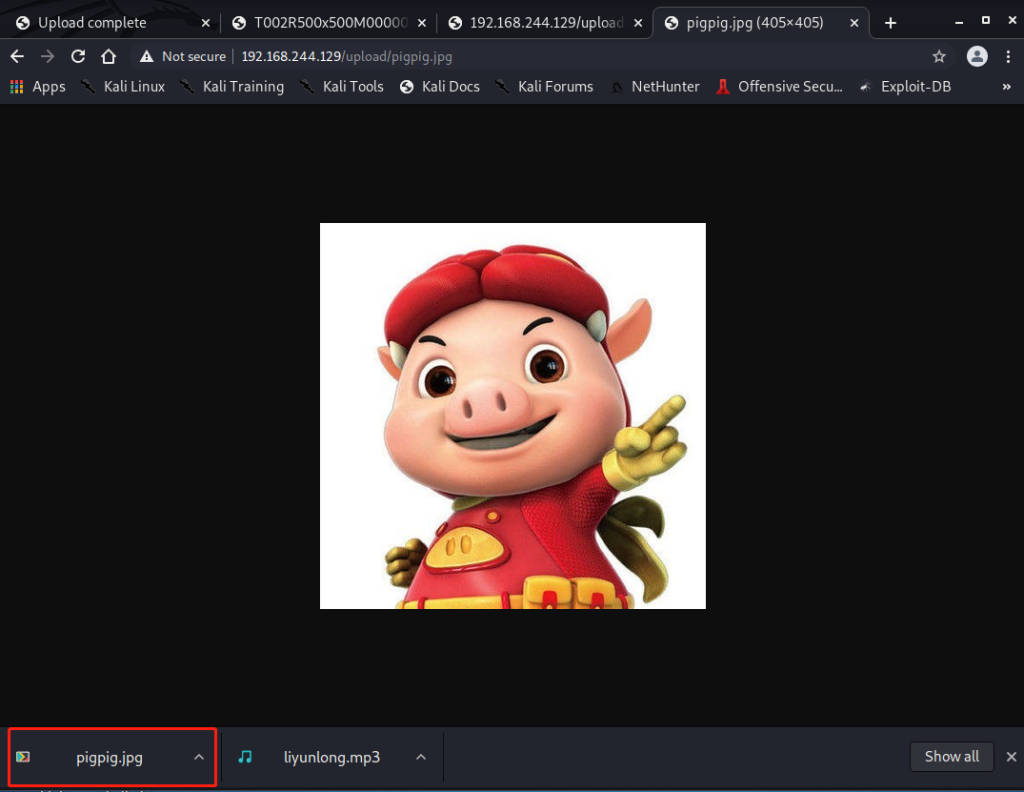Open the user profile avatar
This screenshot has width=1024, height=792.
pyautogui.click(x=977, y=57)
